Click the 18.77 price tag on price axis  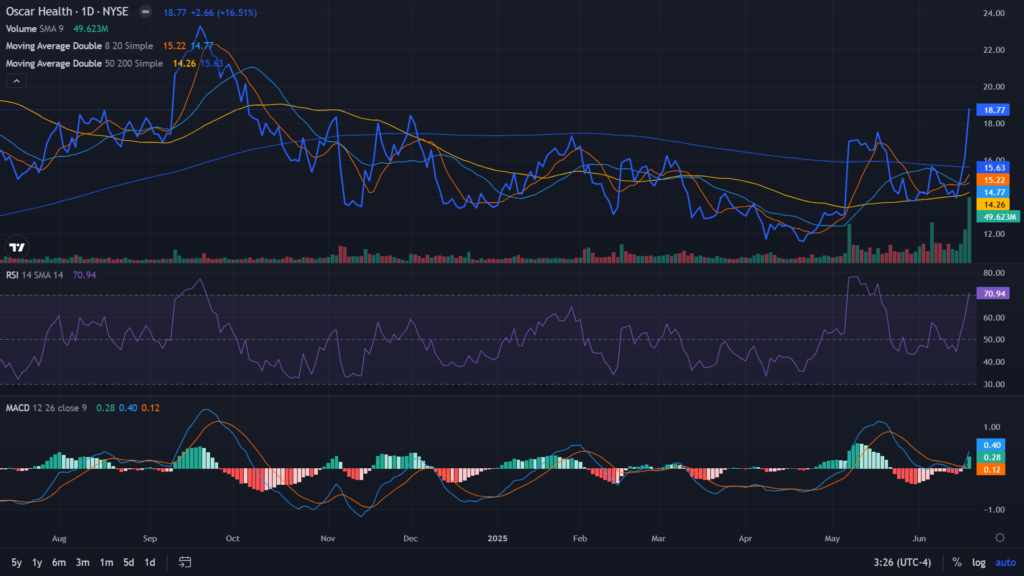[x=993, y=110]
